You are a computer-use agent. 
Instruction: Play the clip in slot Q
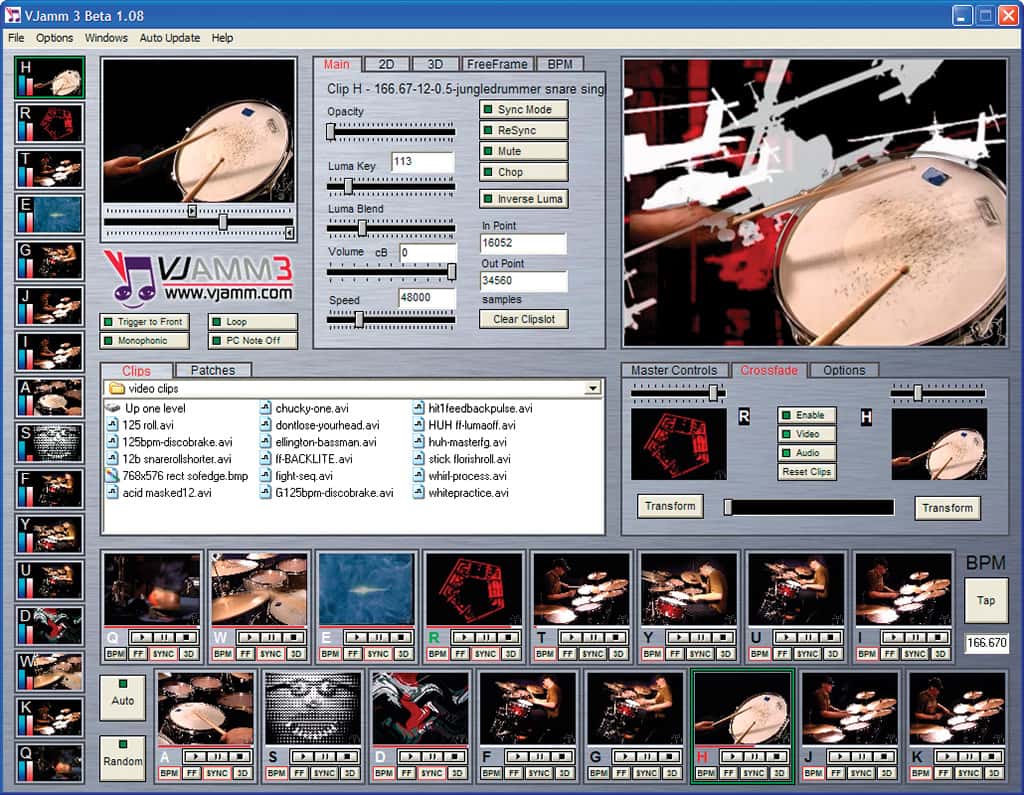(x=143, y=637)
